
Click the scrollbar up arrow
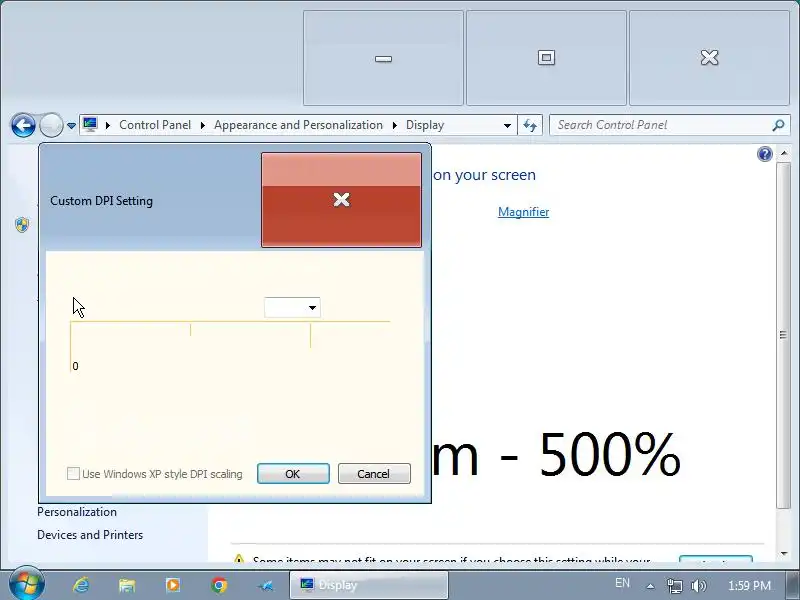coord(783,154)
